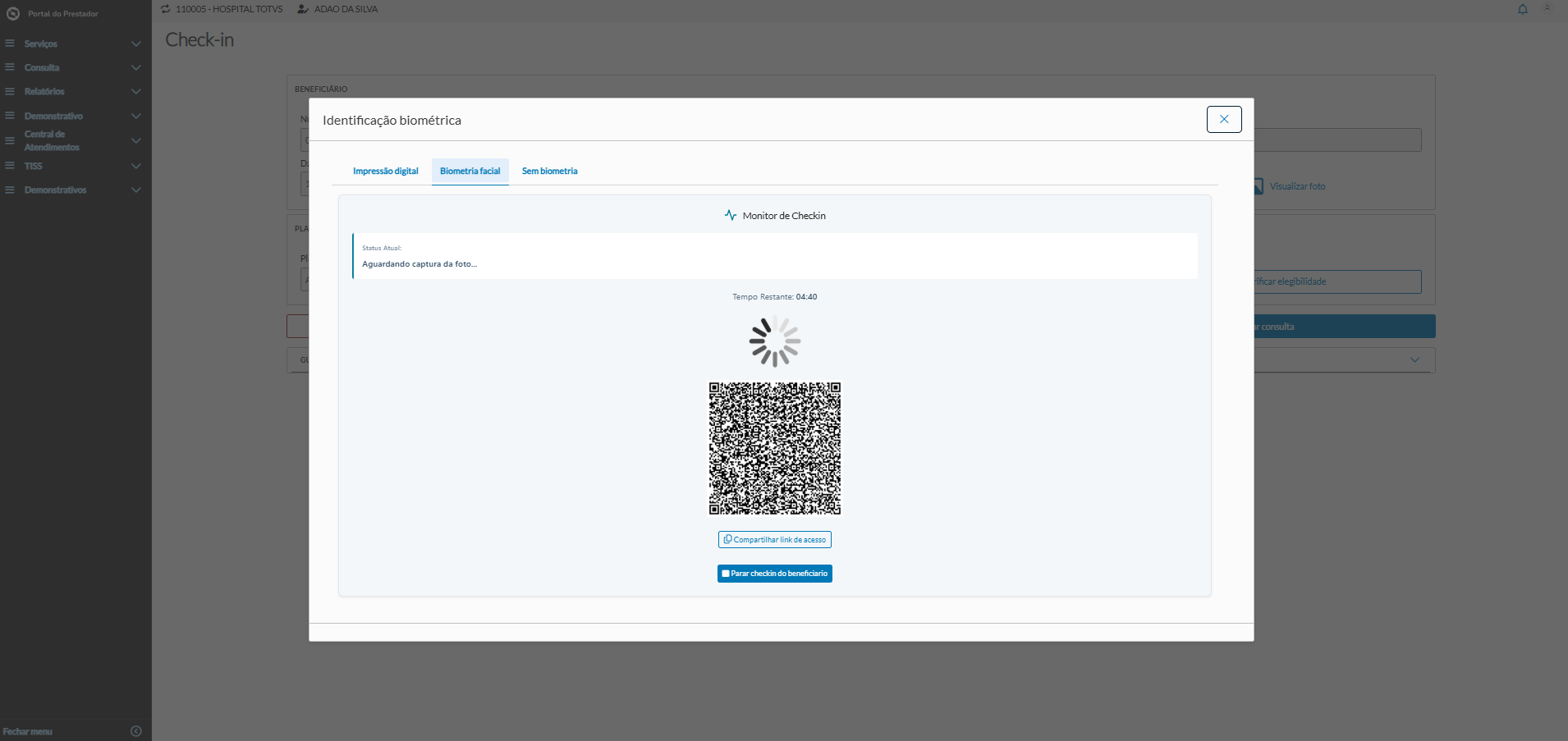Click the Tempo Restante 04:40 timer
This screenshot has height=741, width=1568.
775,297
